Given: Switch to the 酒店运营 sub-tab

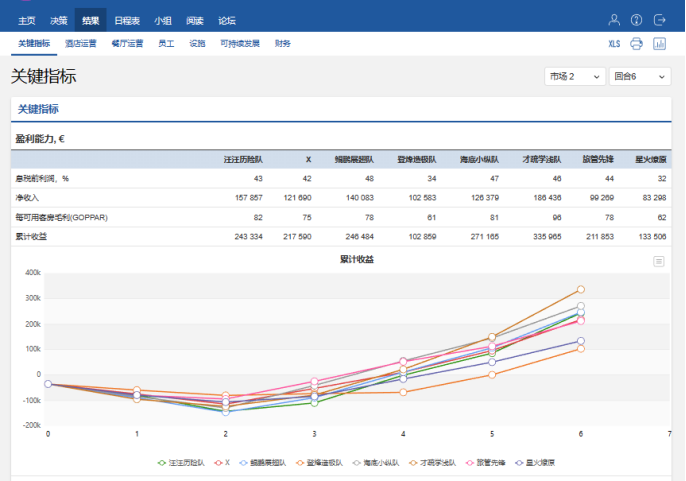Looking at the screenshot, I should pyautogui.click(x=80, y=43).
